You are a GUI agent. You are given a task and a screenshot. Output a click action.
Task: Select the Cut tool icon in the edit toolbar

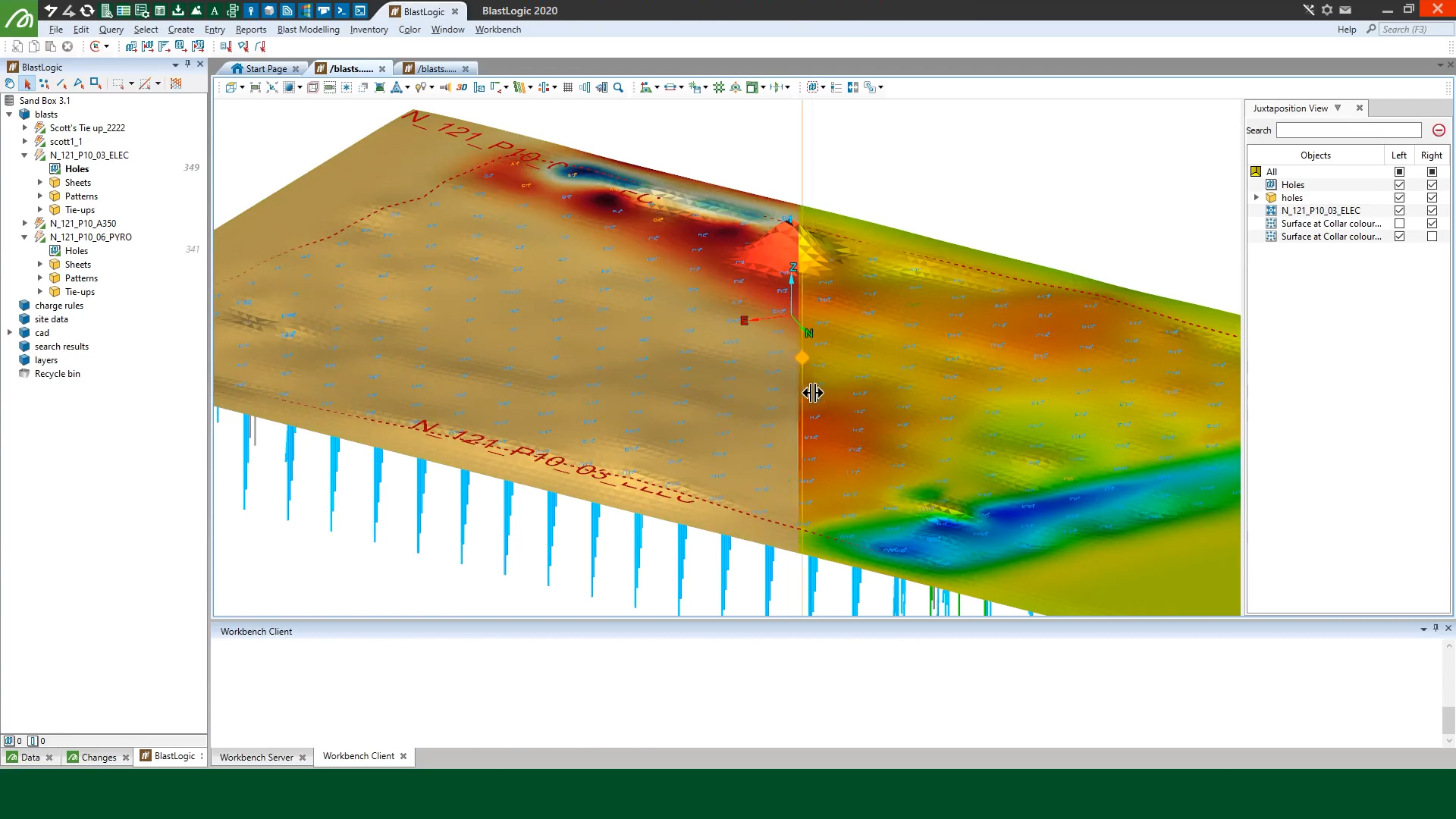[x=17, y=46]
